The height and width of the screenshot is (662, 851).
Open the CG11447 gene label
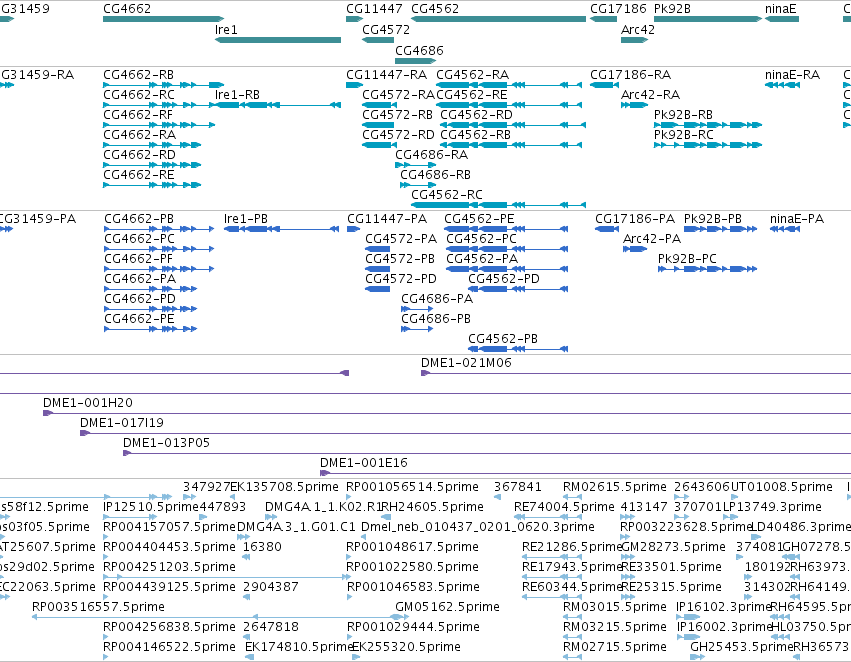374,9
